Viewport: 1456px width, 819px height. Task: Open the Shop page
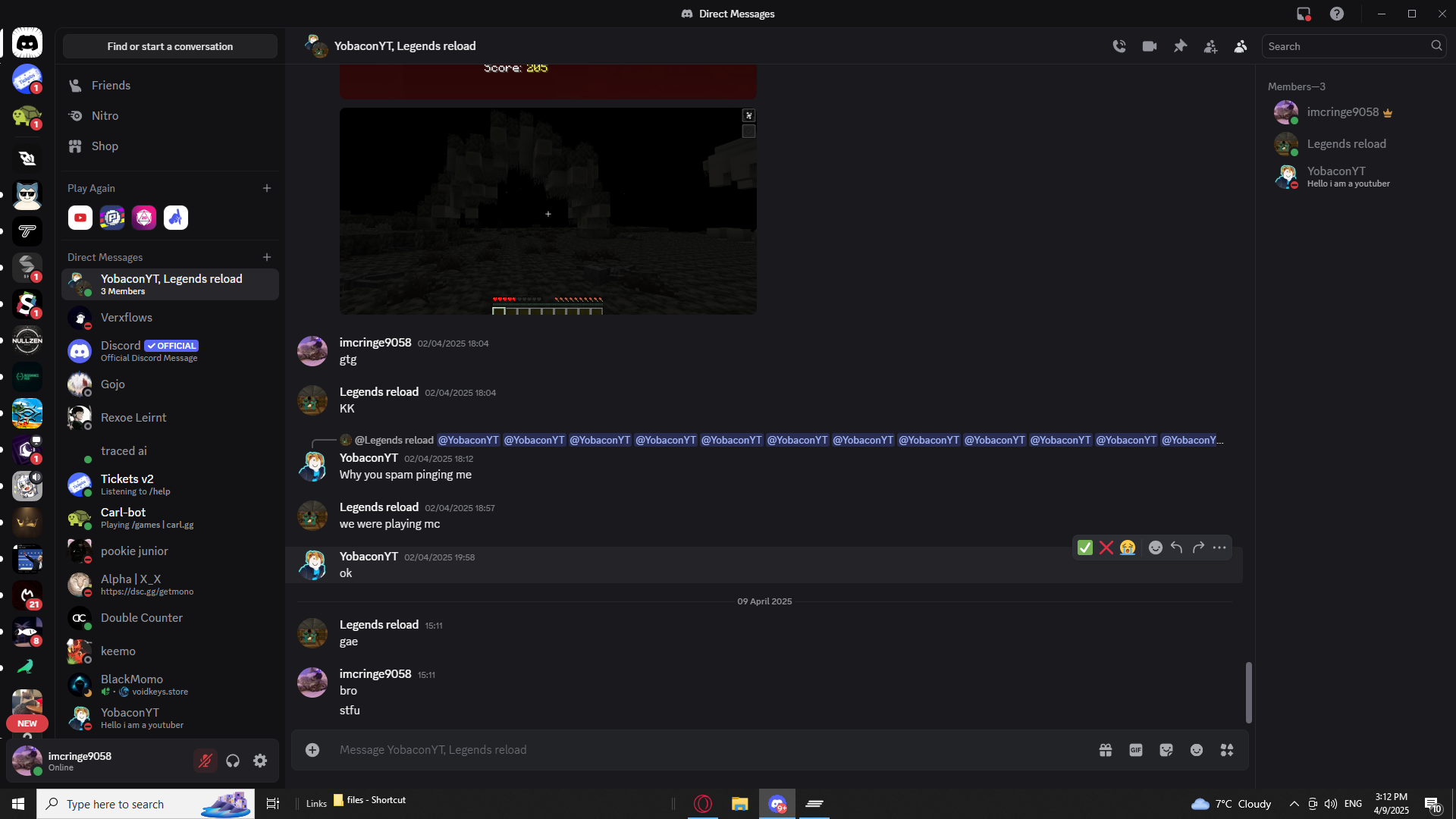(171, 146)
